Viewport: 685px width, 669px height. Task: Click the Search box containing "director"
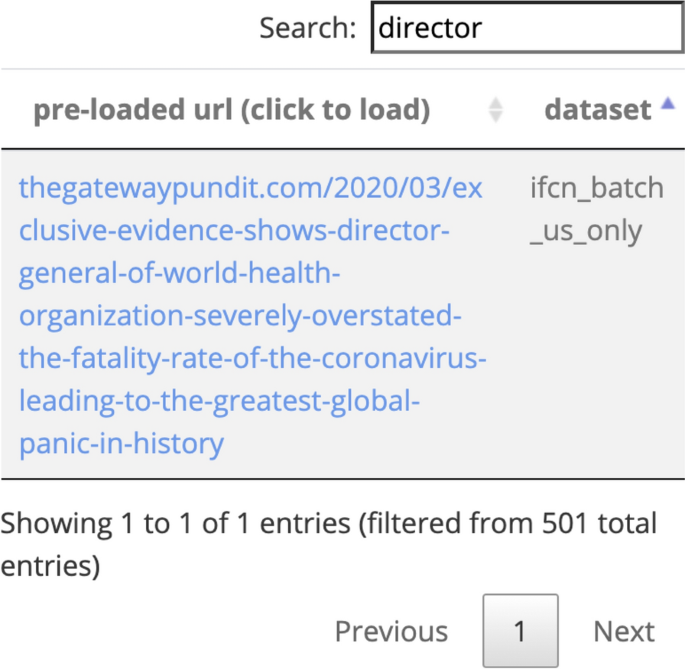[525, 28]
